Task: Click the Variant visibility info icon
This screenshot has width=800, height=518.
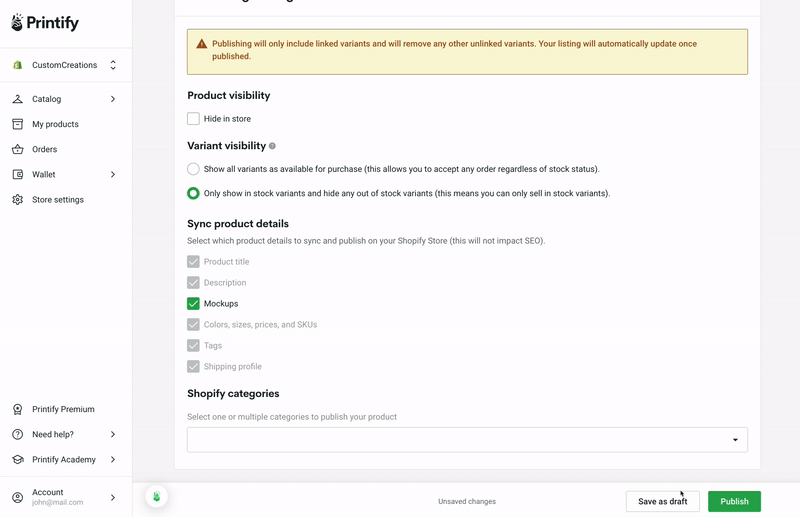Action: coord(272,146)
